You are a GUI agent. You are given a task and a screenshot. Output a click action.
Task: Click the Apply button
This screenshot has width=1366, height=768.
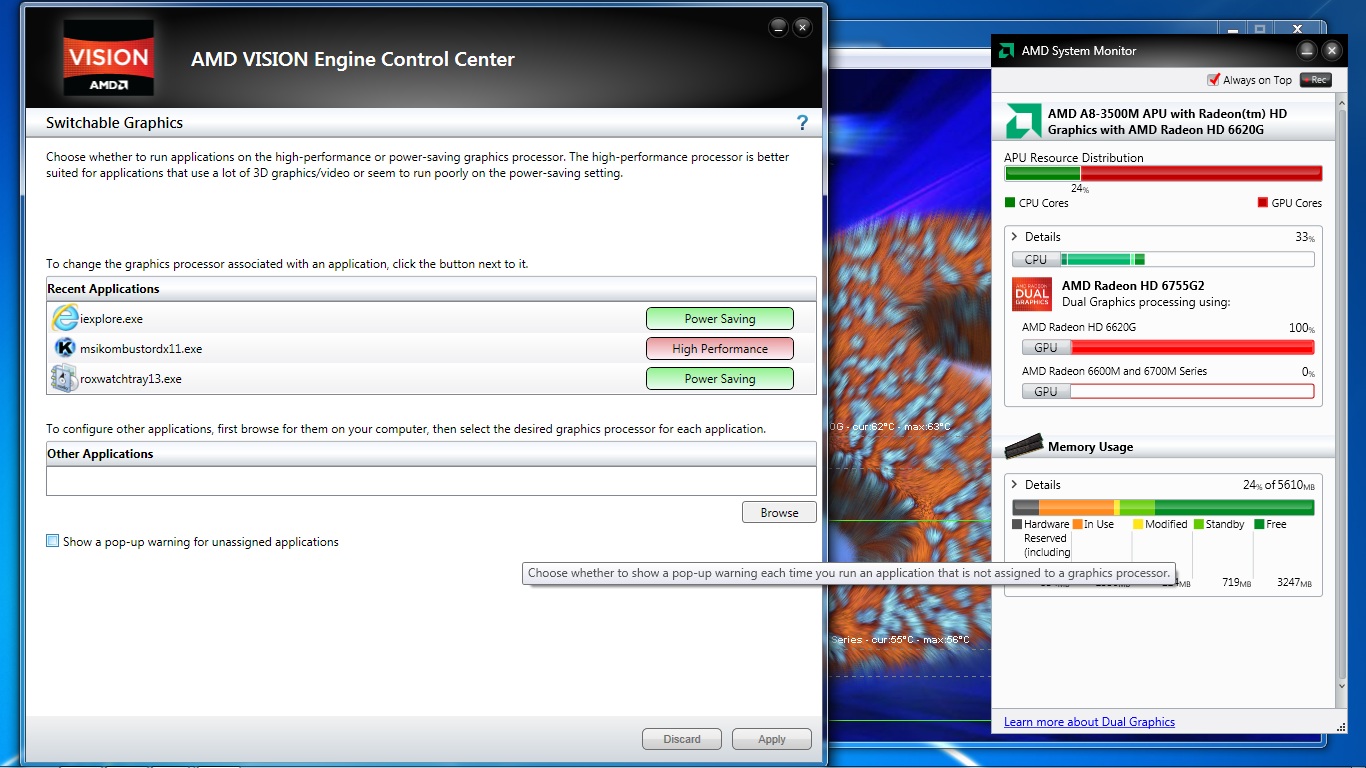click(772, 739)
